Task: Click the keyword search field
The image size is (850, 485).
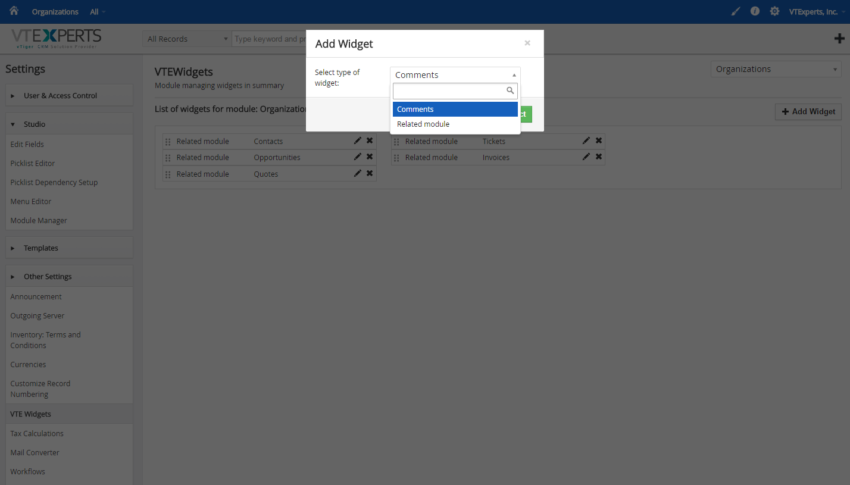Action: [x=269, y=39]
